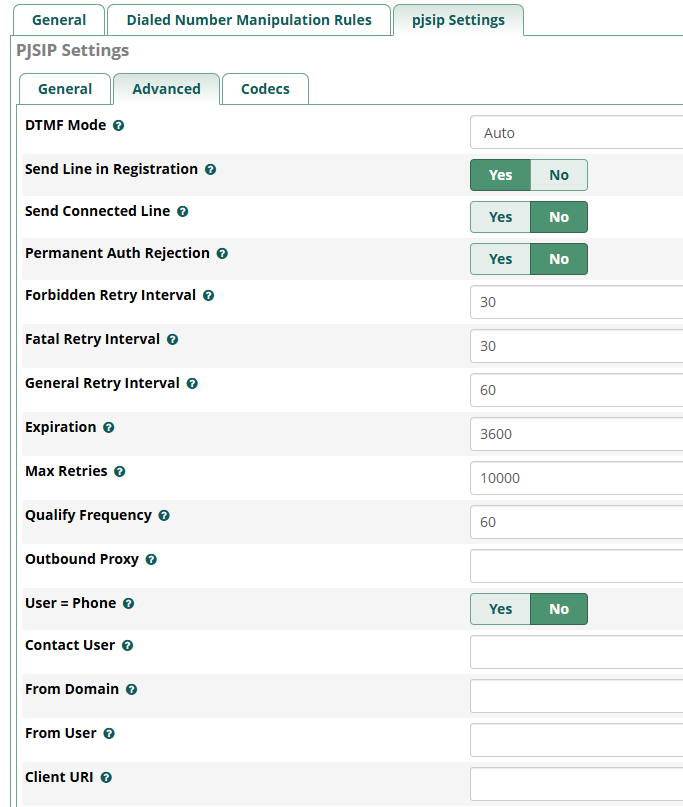683x807 pixels.
Task: Set Permanent Auth Rejection to Yes
Action: tap(500, 259)
